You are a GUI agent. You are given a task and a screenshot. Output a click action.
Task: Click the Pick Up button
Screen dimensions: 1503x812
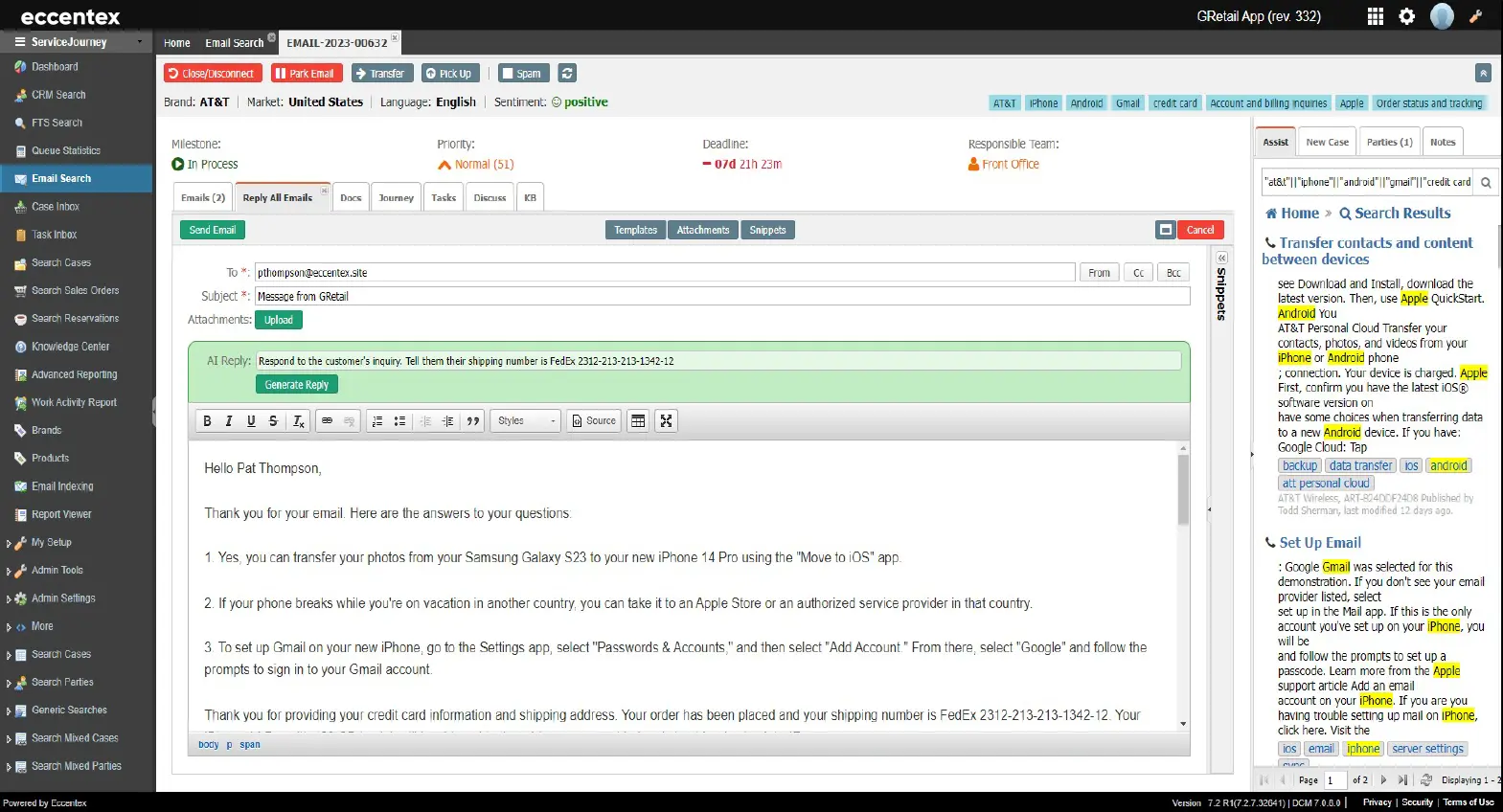click(449, 74)
